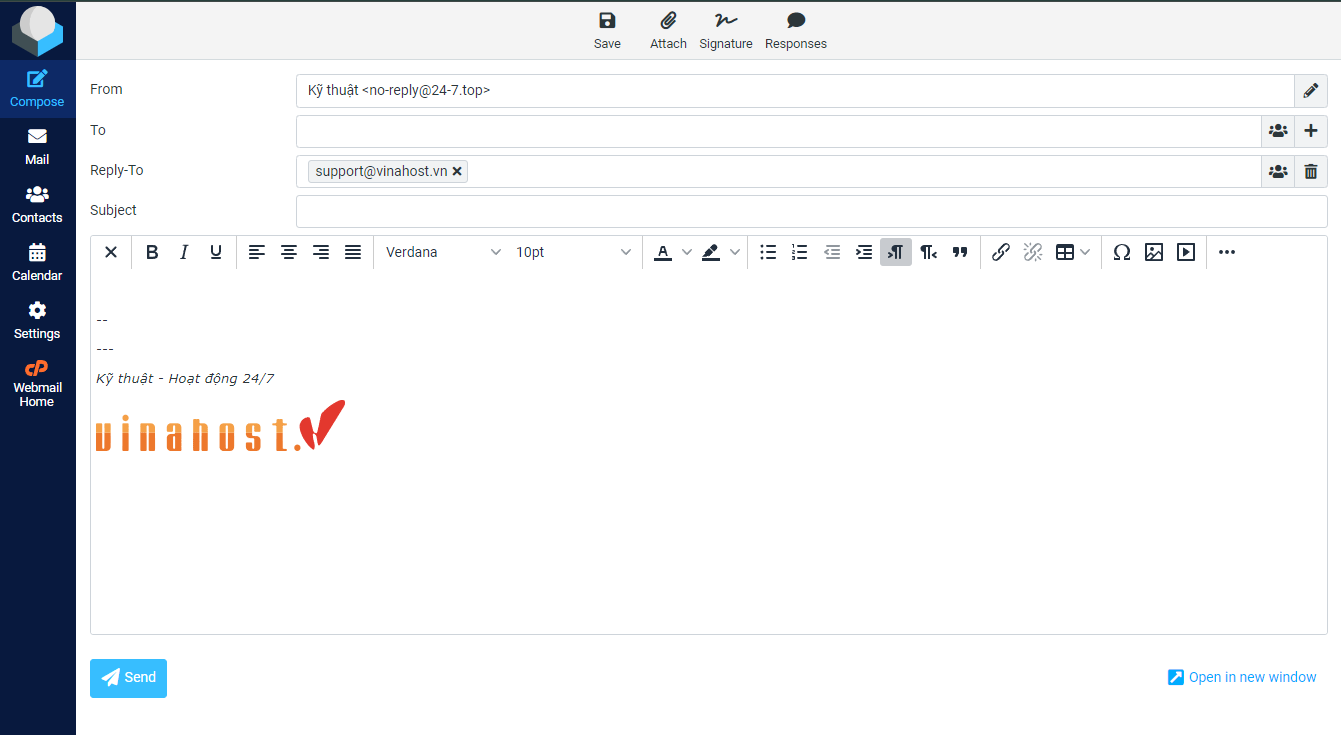The width and height of the screenshot is (1341, 735).
Task: Delete the Reply-To field with trash icon
Action: pos(1311,171)
